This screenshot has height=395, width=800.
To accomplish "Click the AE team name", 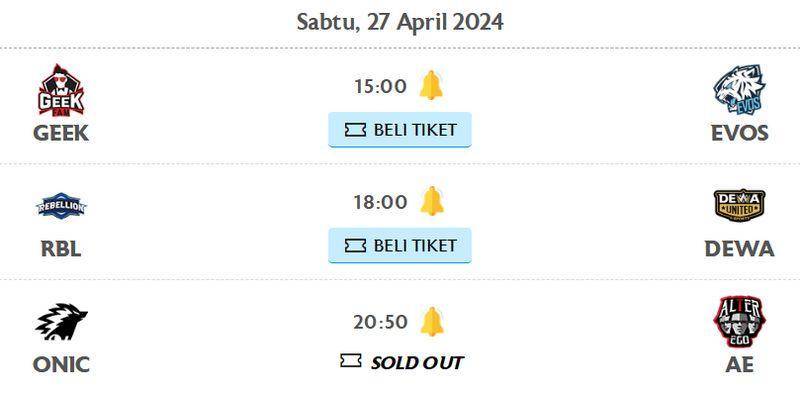I will pos(739,365).
